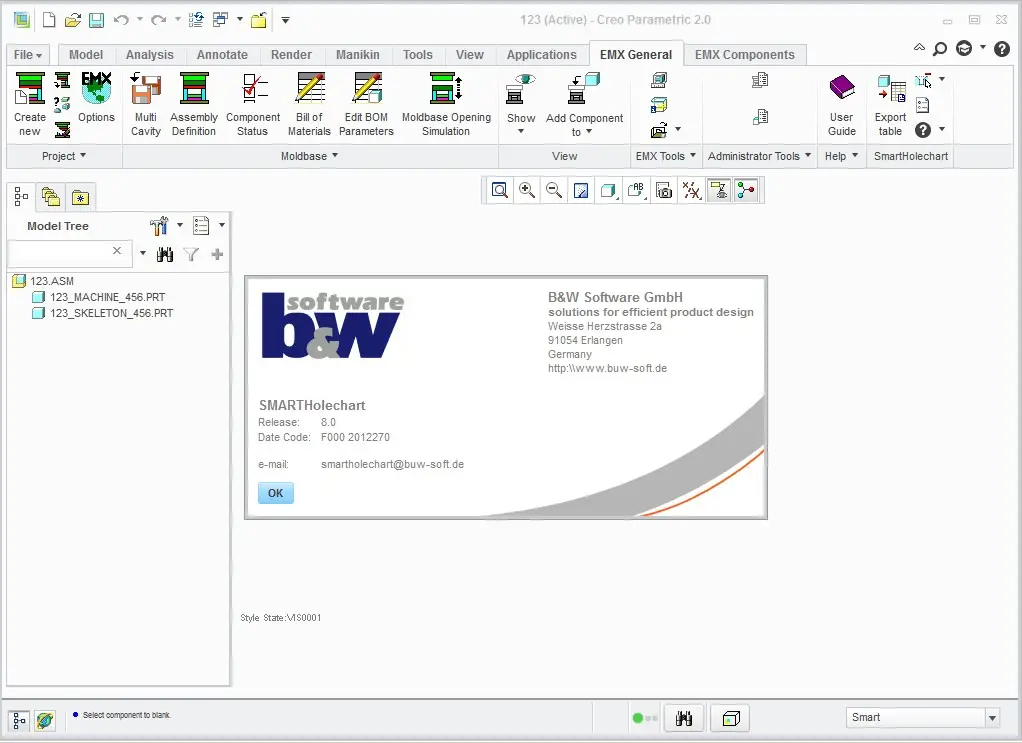Open EMX Options
1022x743 pixels.
(96, 98)
